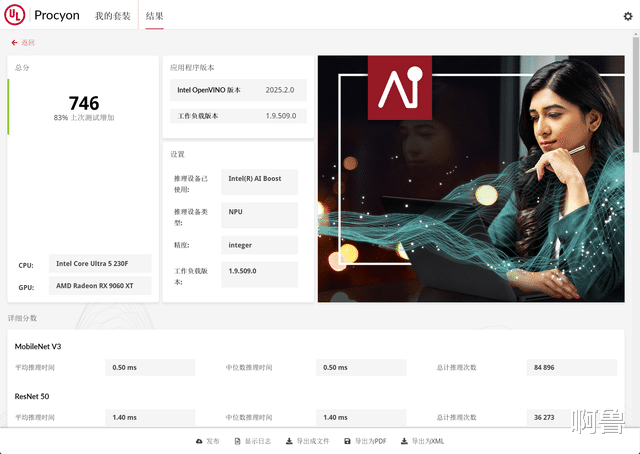Click MobileNet V3 inference count 84 896
The height and width of the screenshot is (454, 640).
tap(571, 367)
